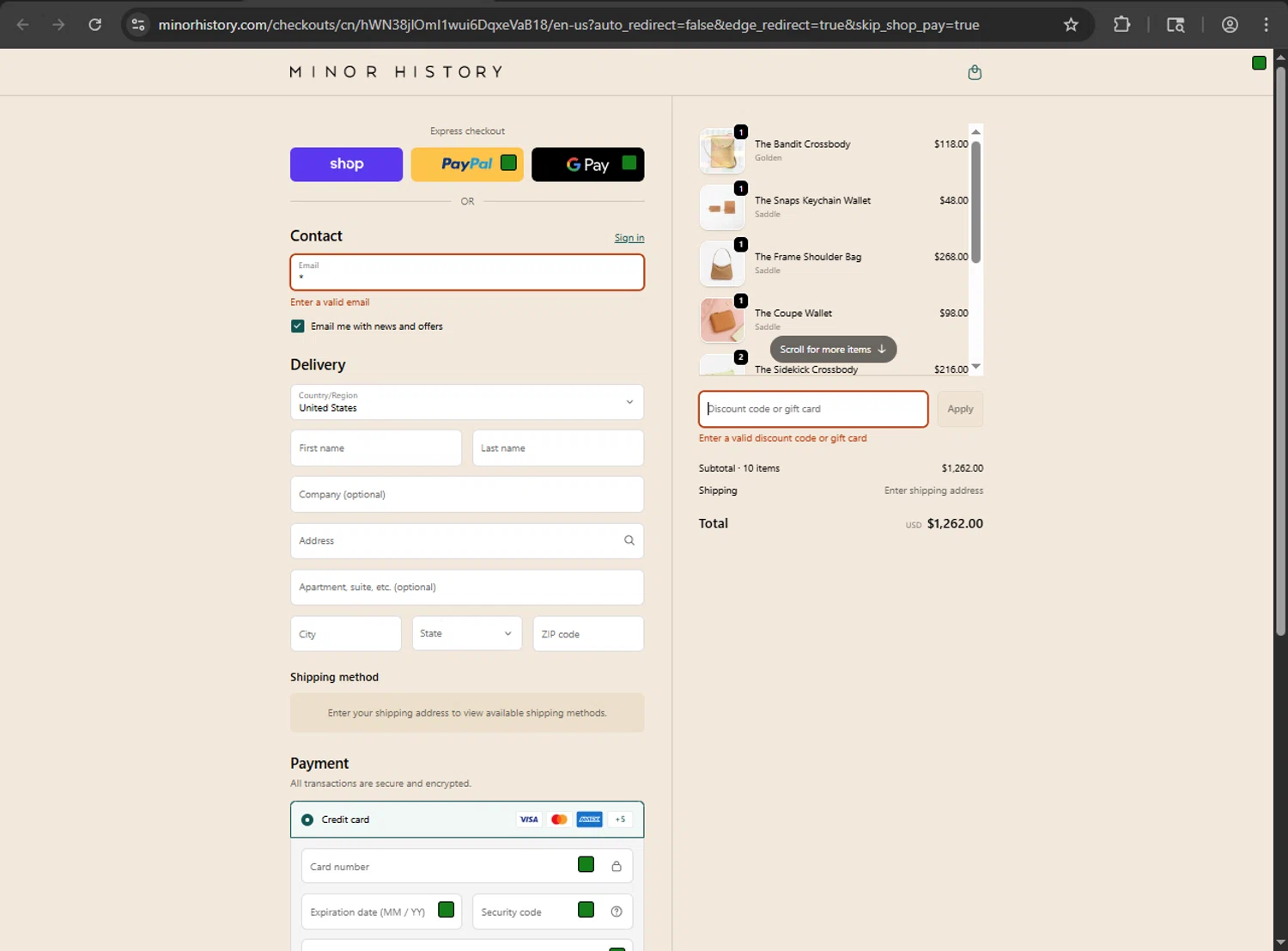Show security code help question icon
The height and width of the screenshot is (951, 1288).
617,911
